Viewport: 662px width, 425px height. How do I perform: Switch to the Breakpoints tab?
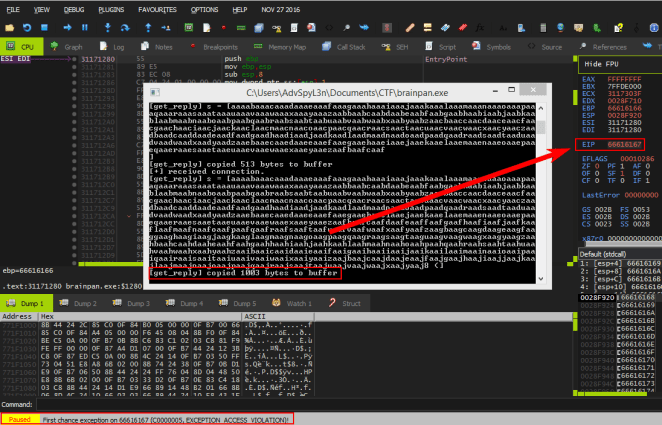(x=214, y=46)
